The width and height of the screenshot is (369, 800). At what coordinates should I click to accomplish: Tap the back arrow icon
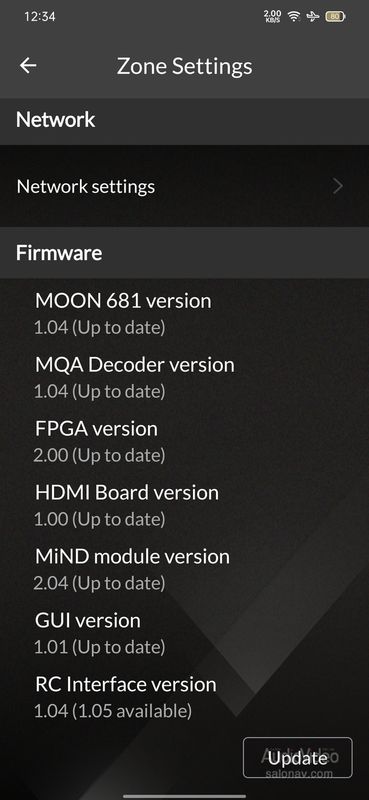tap(28, 65)
